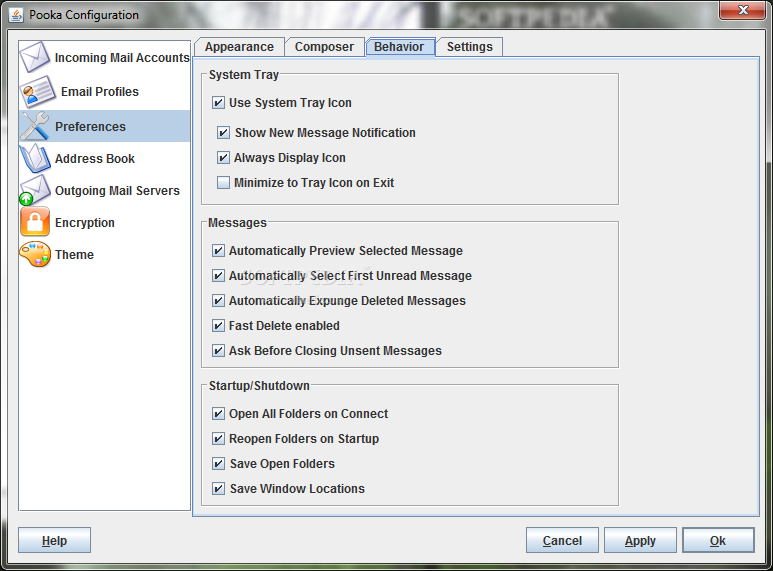Switch to the Appearance tab

(240, 47)
